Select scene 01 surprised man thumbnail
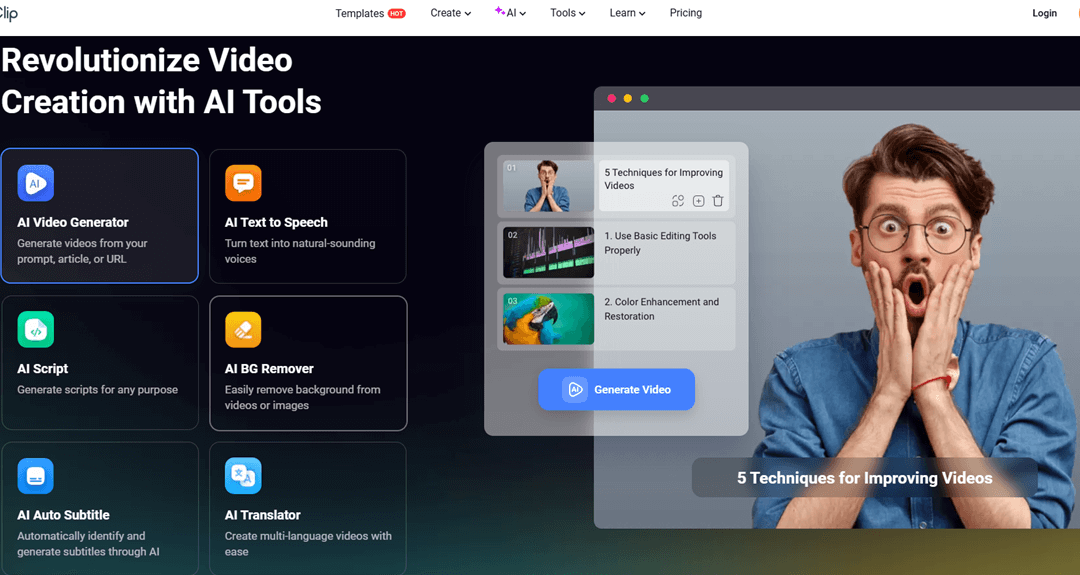1080x575 pixels. pos(548,186)
